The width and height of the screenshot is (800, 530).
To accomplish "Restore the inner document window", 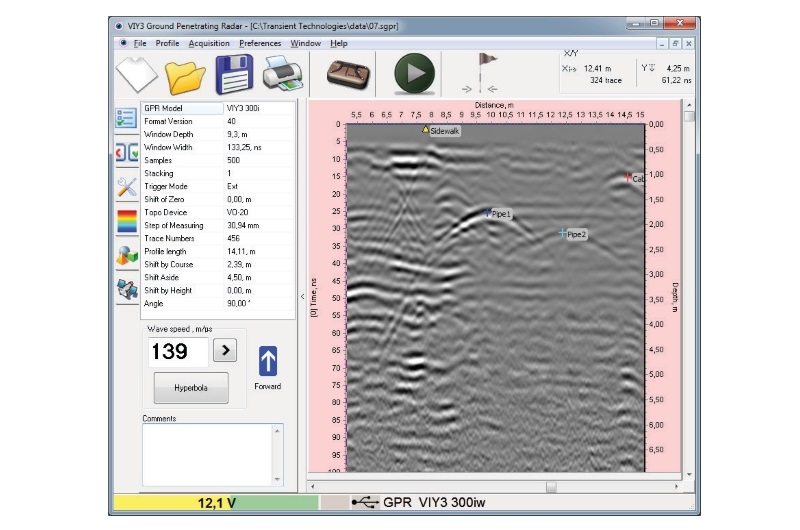I will tap(675, 44).
